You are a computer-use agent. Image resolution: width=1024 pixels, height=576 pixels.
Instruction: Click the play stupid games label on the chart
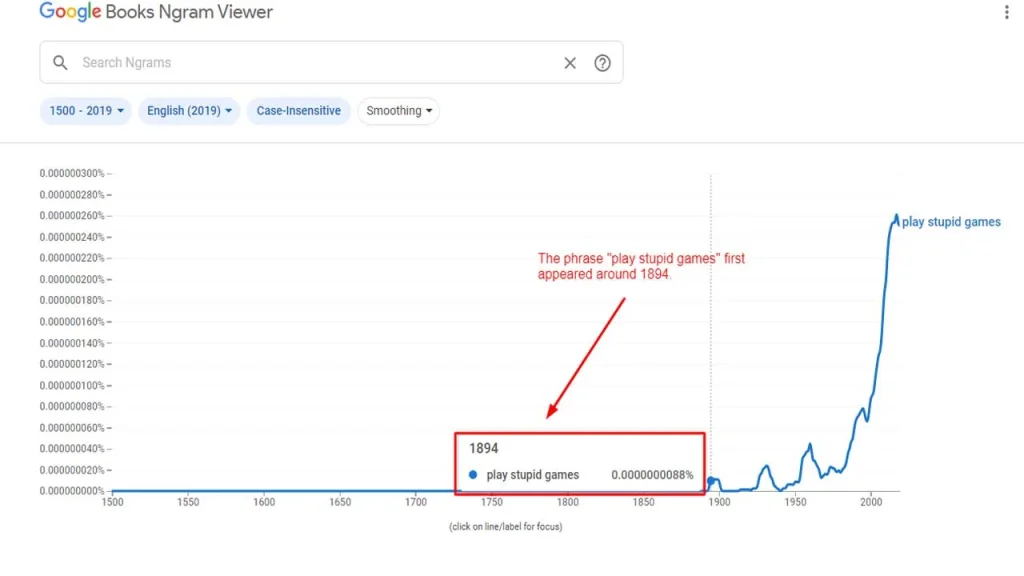pos(950,222)
